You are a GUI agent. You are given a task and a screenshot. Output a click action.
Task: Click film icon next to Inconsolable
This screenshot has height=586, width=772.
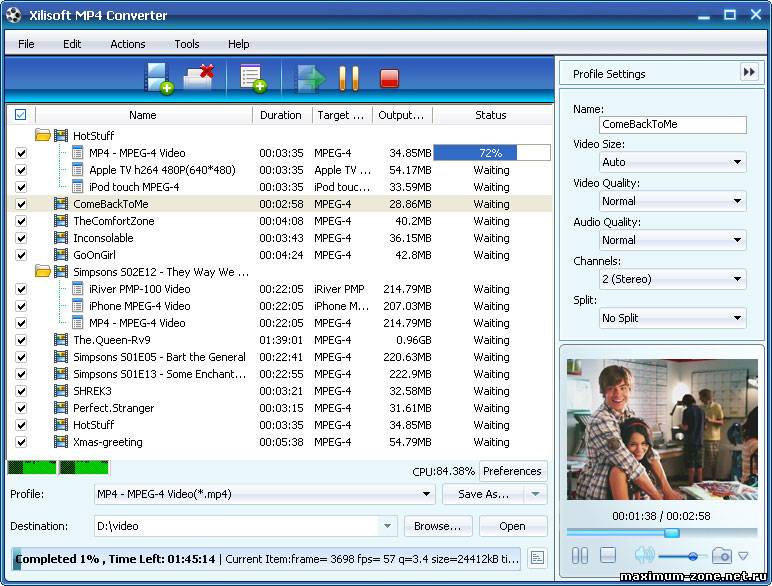pyautogui.click(x=61, y=237)
